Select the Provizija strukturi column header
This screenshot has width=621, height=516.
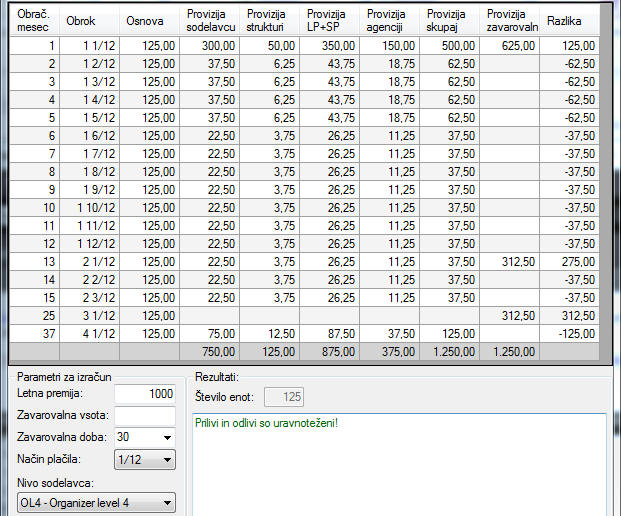tap(270, 20)
